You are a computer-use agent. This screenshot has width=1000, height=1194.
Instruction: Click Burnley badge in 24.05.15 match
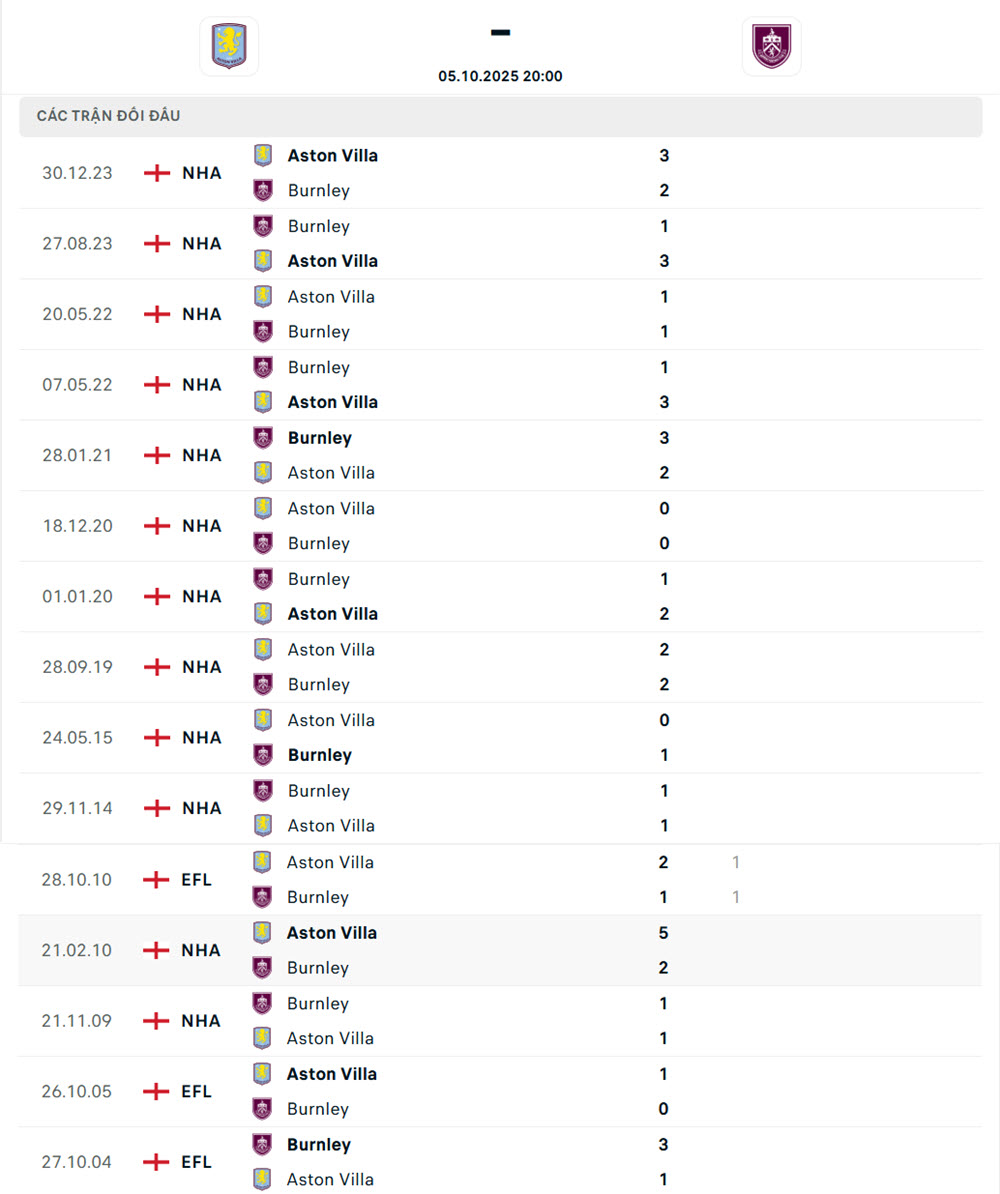click(x=263, y=755)
